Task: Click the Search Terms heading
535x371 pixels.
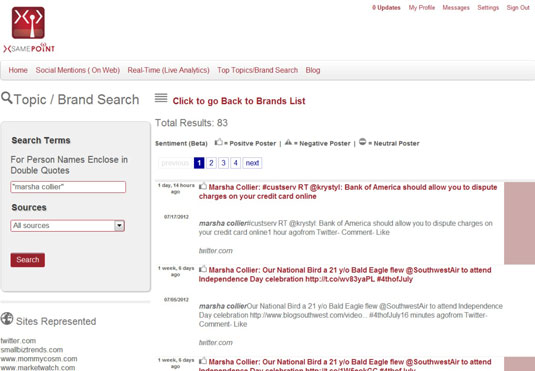Action: click(41, 140)
